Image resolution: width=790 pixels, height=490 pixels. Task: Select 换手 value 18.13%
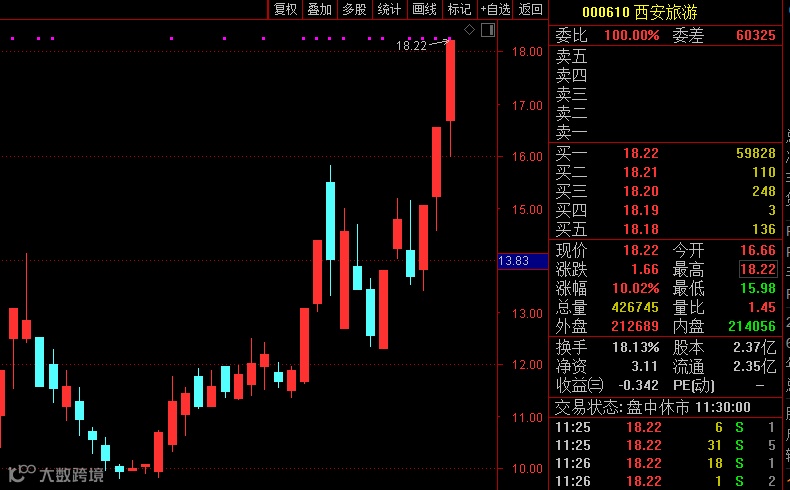click(x=636, y=347)
